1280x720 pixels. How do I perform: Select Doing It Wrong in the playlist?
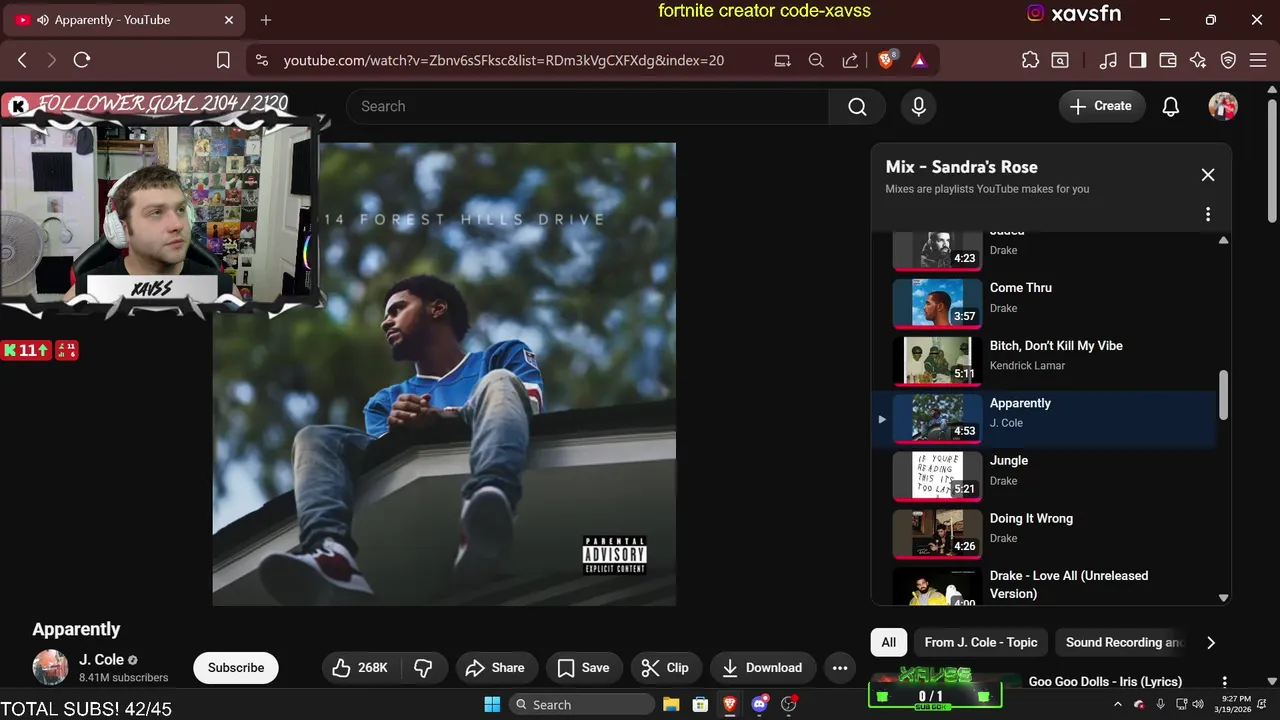point(1044,533)
